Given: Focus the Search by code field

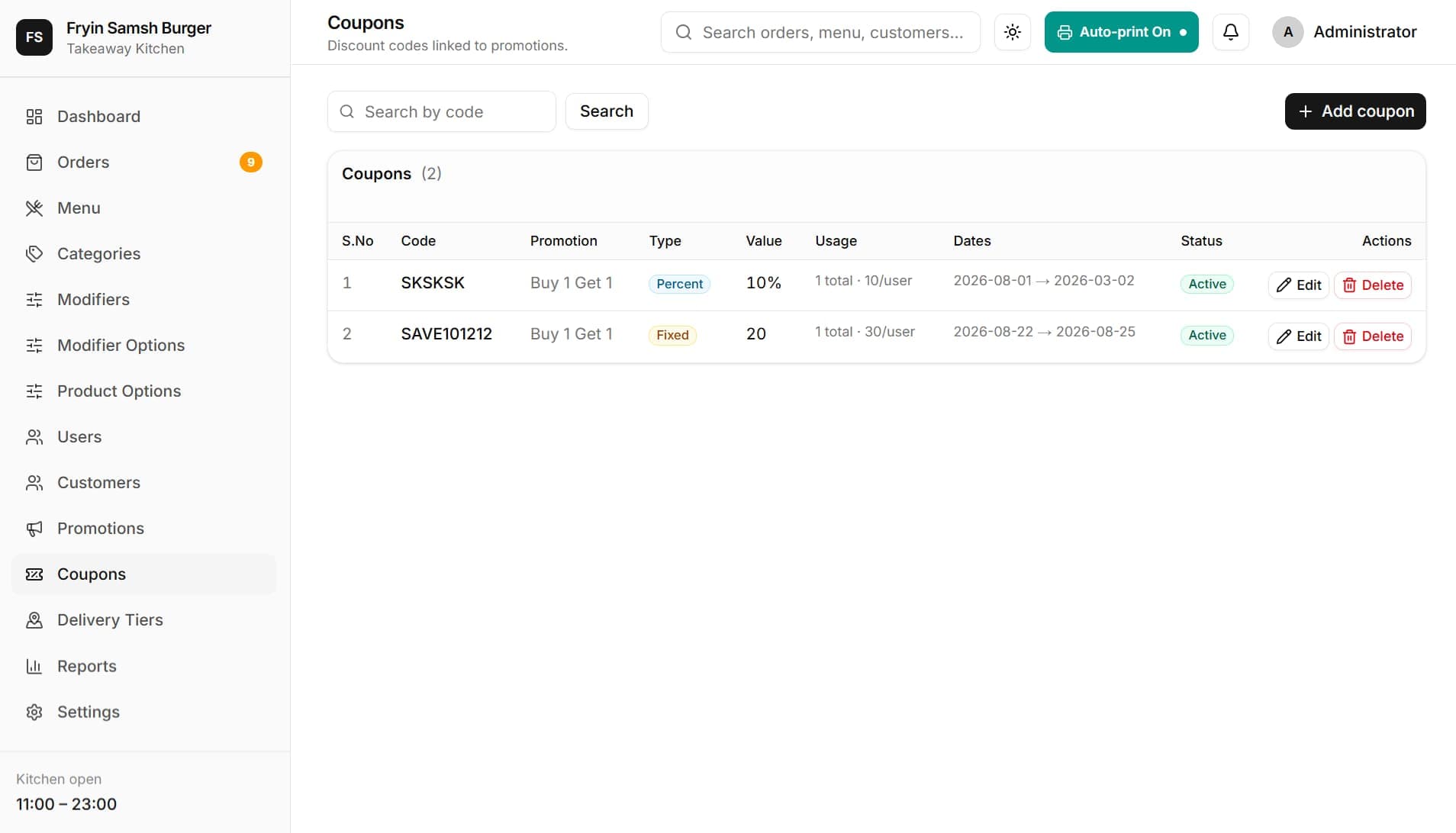Looking at the screenshot, I should [442, 111].
